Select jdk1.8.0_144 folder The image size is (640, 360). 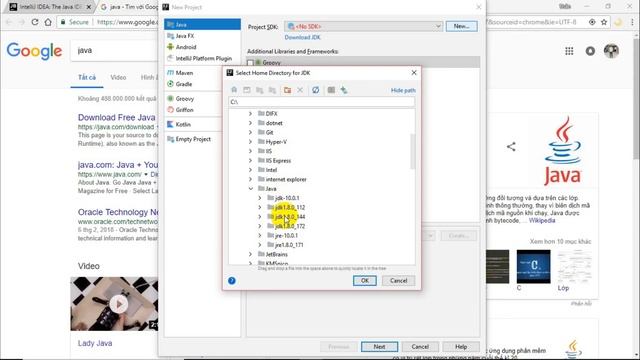tap(290, 217)
